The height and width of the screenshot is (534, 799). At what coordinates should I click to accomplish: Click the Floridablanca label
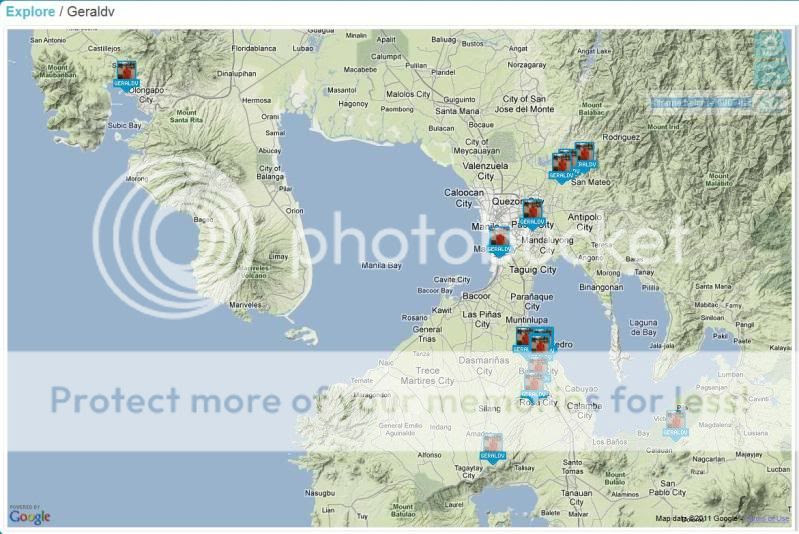point(254,48)
